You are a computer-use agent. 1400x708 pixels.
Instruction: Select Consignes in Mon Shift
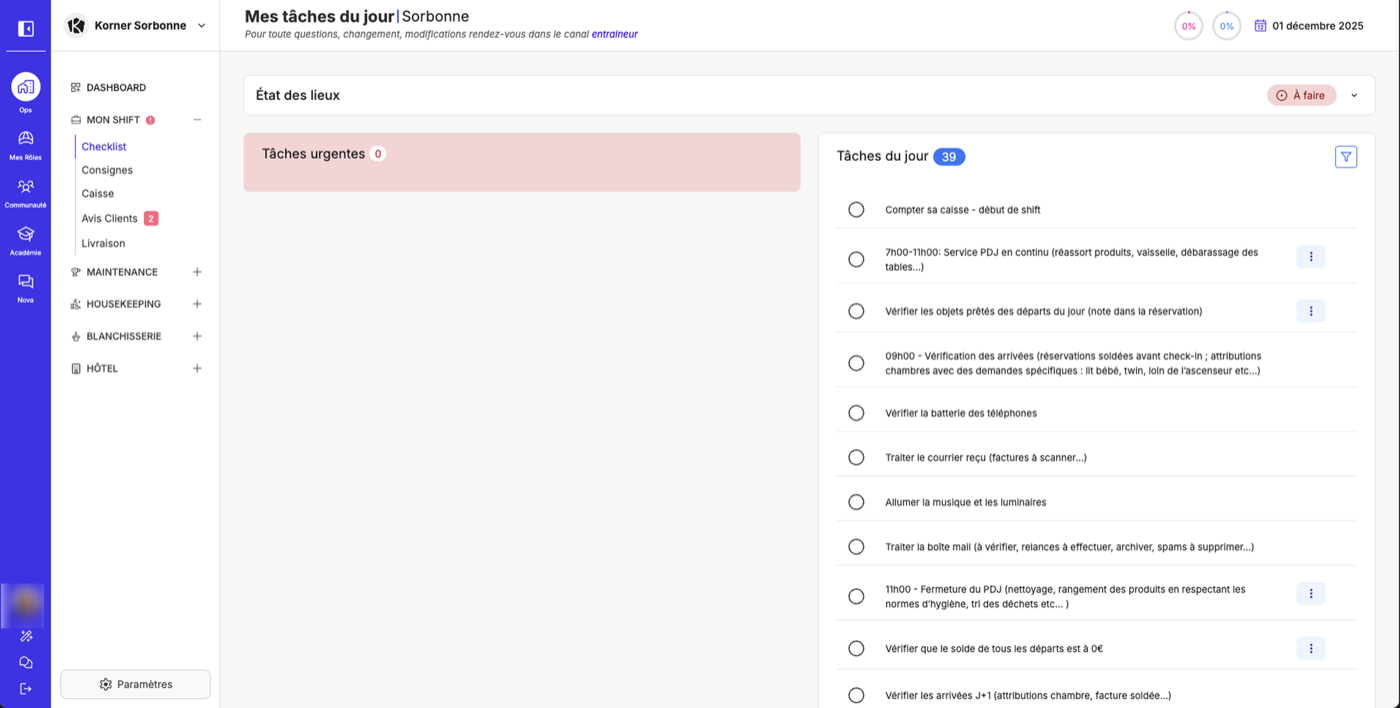[107, 170]
